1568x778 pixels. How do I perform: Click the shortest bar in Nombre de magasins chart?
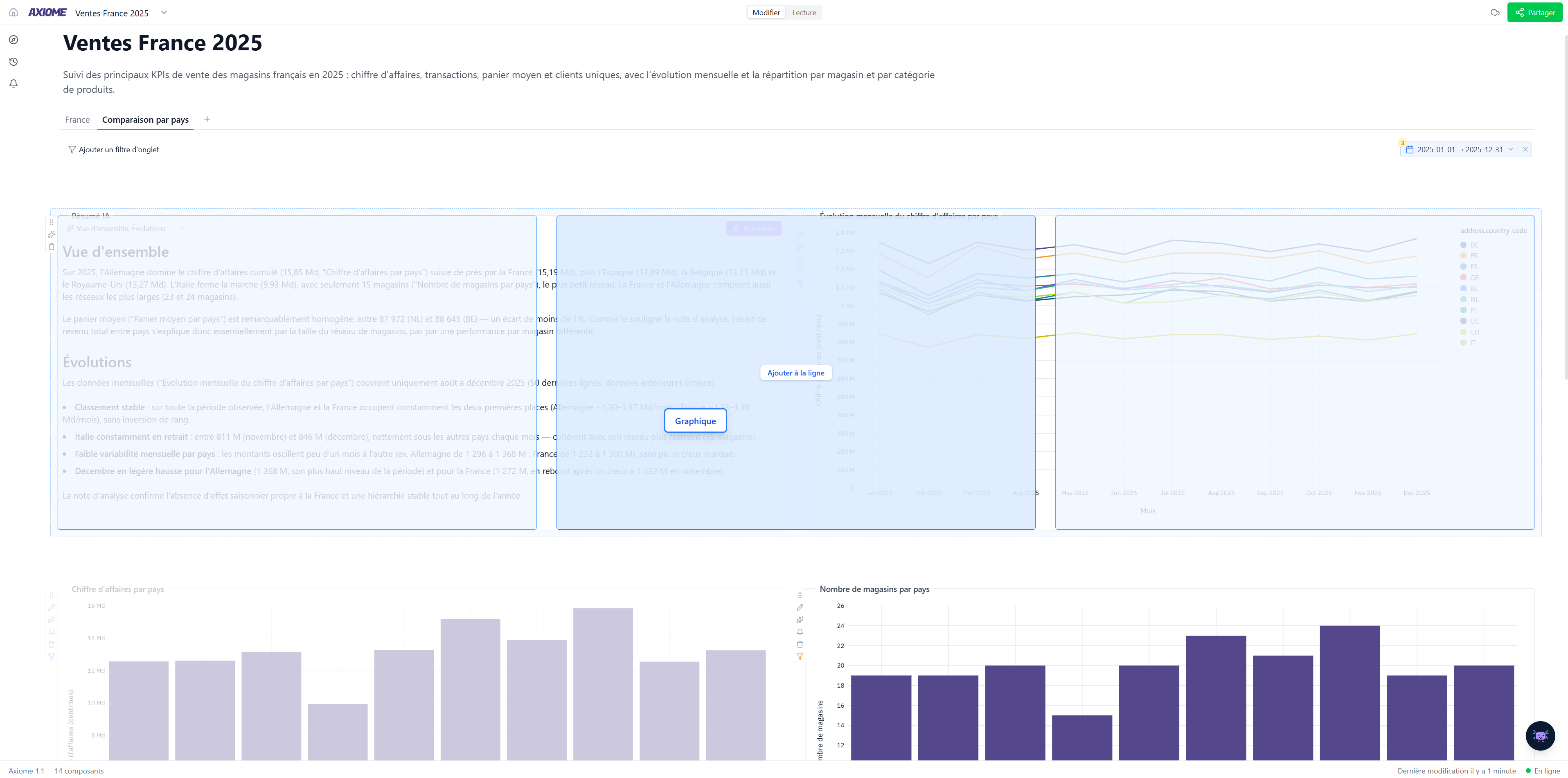[1081, 738]
